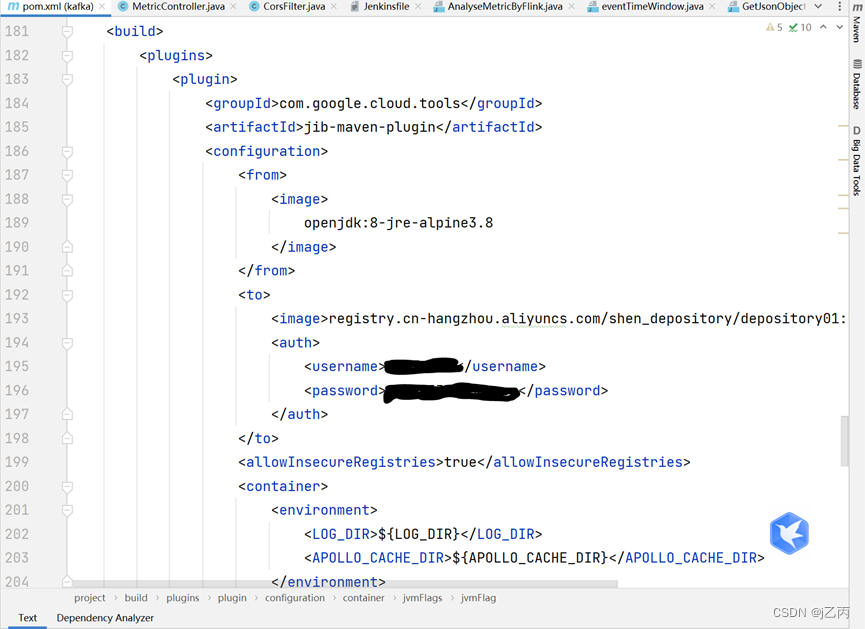Collapse the environment tag at line 201

pyautogui.click(x=67, y=510)
